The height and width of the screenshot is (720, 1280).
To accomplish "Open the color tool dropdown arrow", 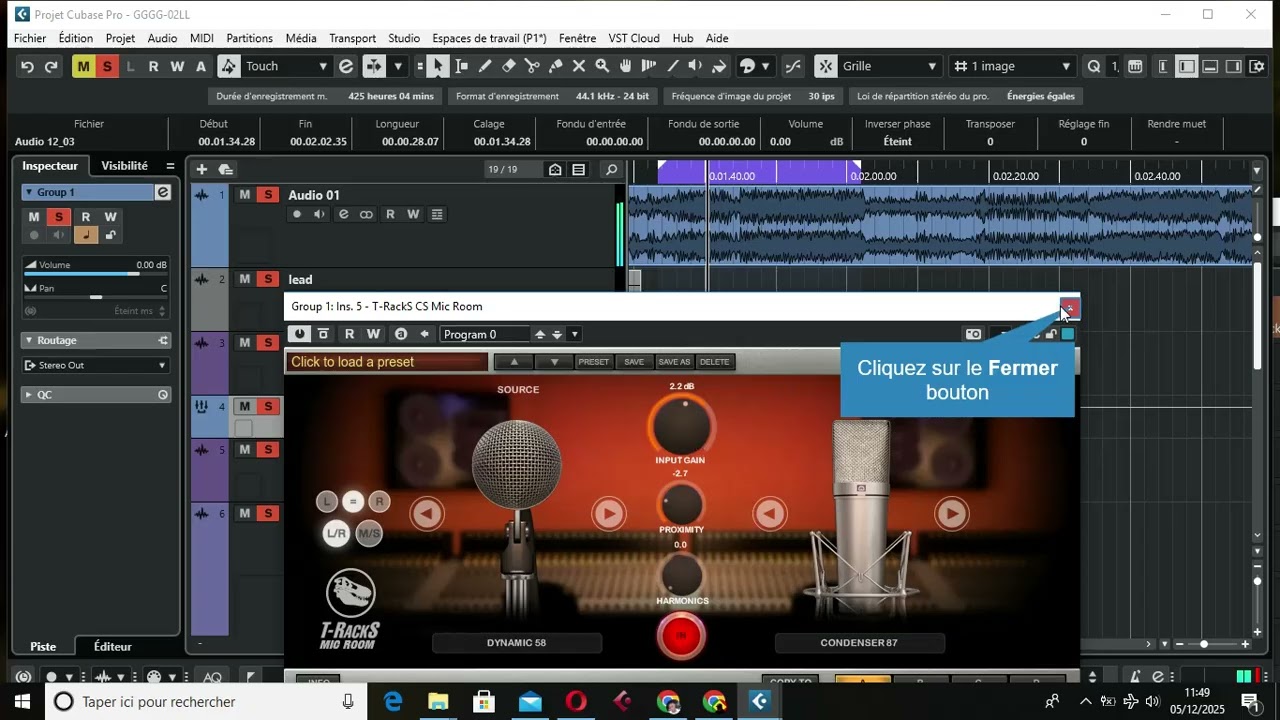I will 766,67.
